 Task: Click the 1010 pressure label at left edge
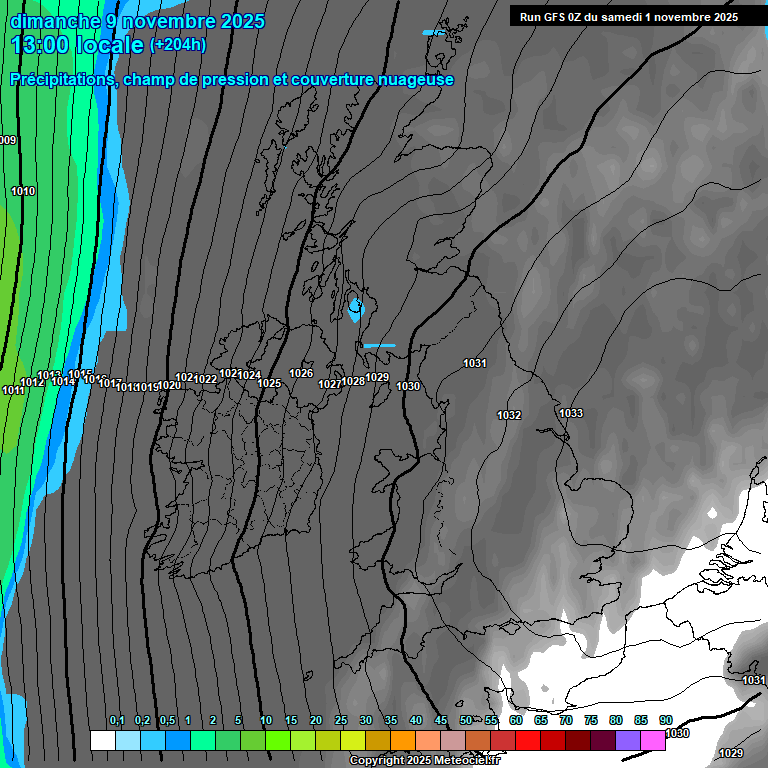coord(23,191)
